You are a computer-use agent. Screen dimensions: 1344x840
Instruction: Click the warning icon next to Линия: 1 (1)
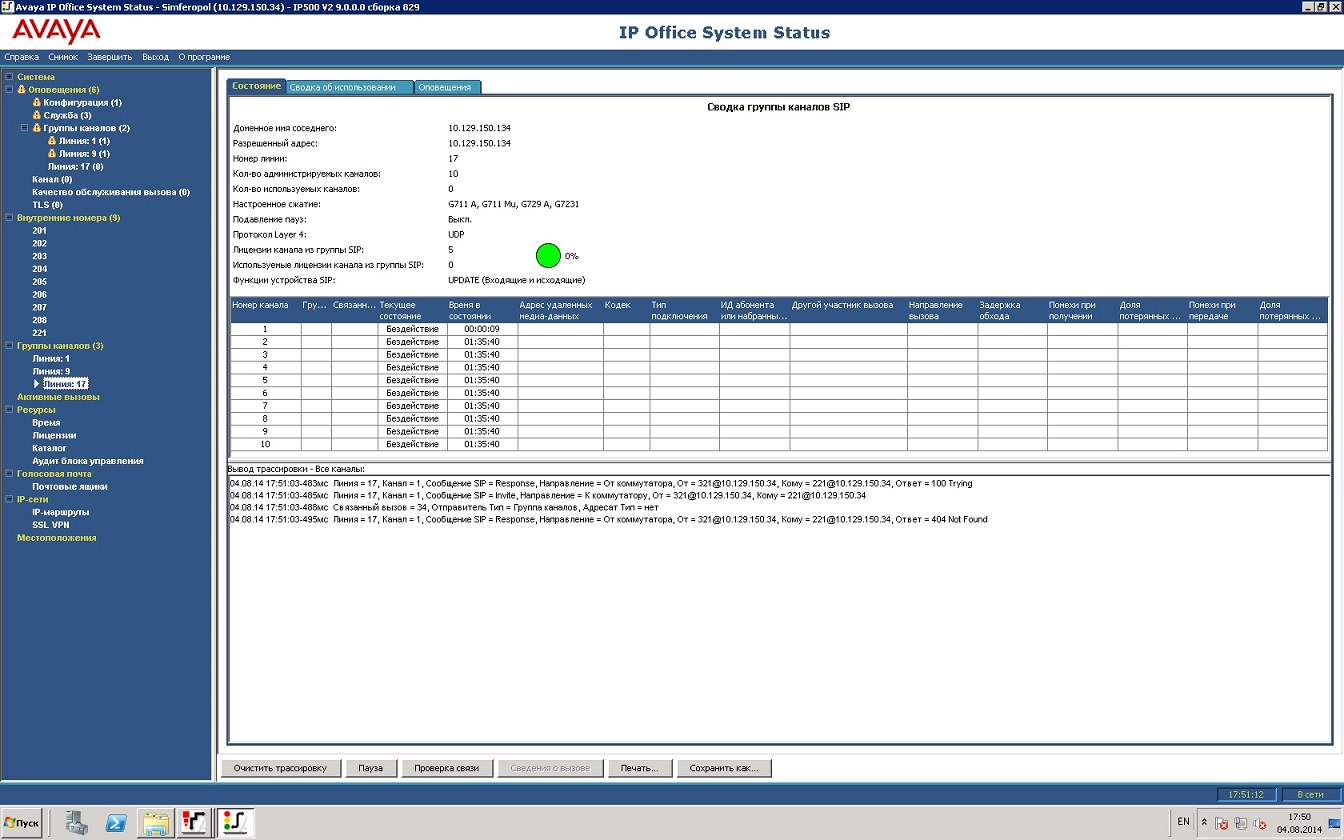click(x=52, y=141)
